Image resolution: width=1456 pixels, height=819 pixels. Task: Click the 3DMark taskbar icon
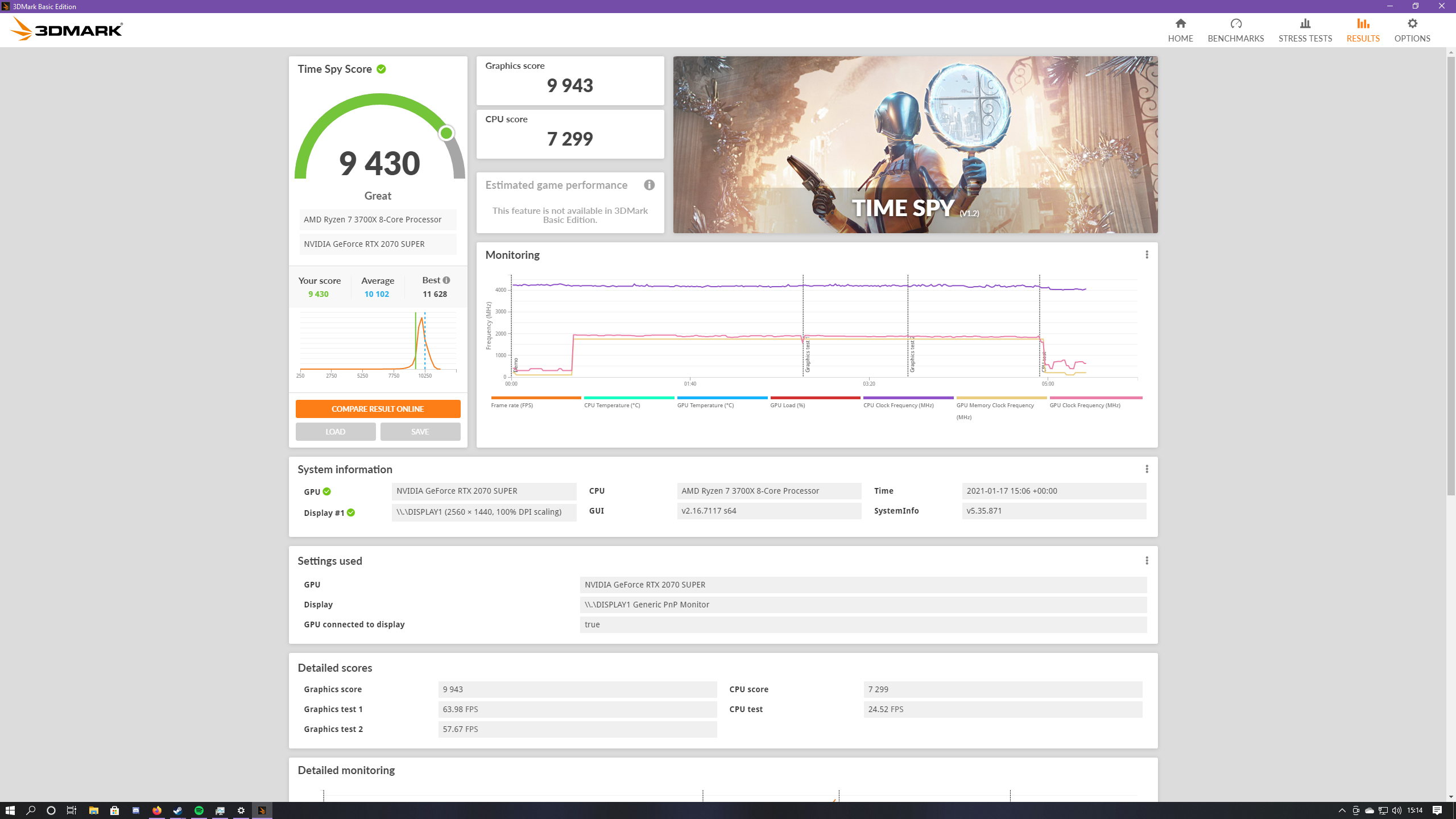pyautogui.click(x=262, y=810)
